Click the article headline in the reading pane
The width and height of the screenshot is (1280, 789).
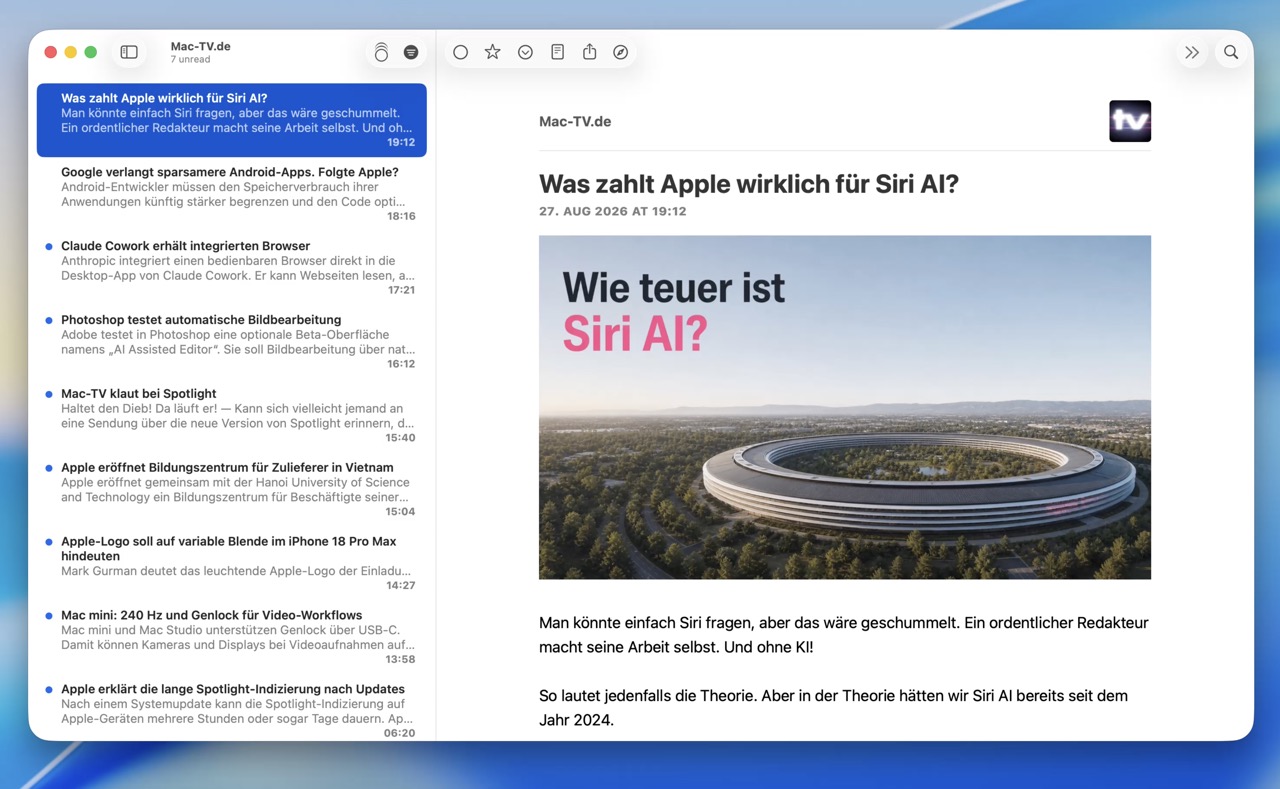tap(749, 184)
